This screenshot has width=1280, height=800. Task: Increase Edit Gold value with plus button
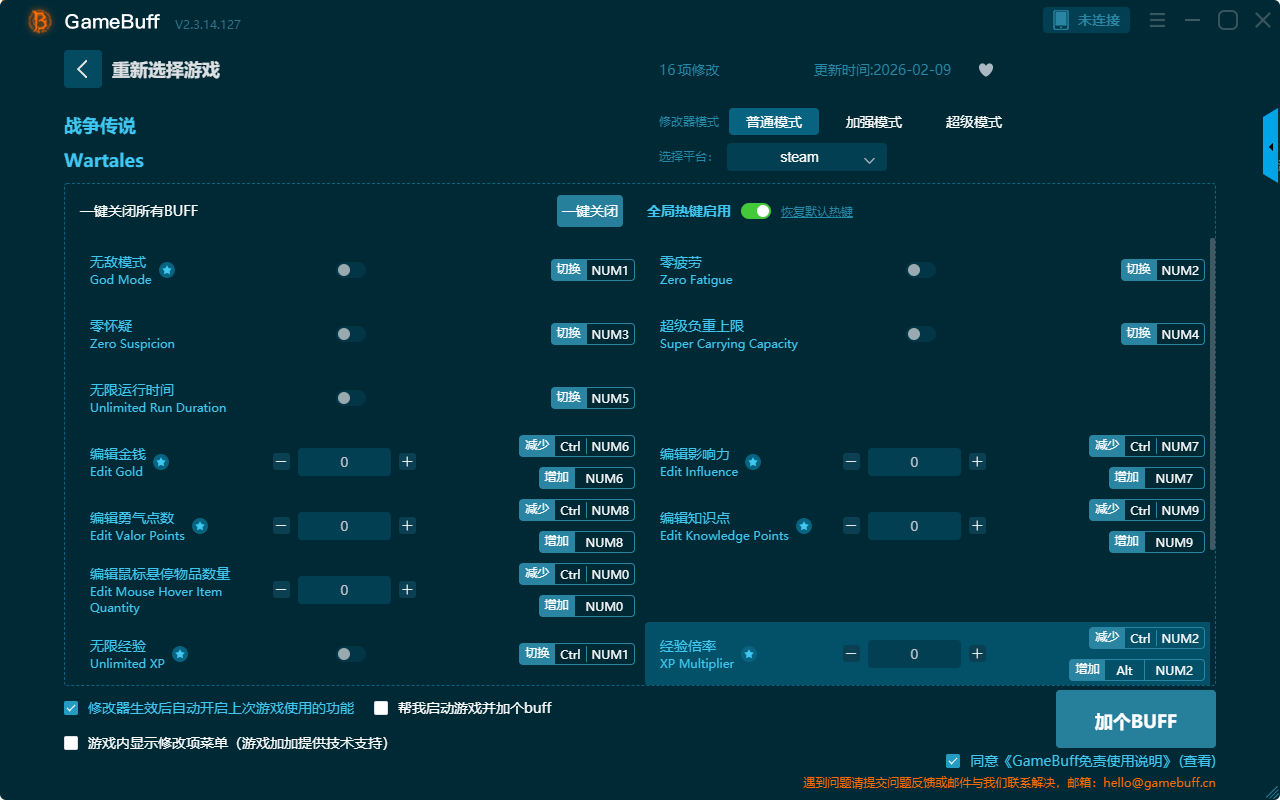[x=407, y=462]
